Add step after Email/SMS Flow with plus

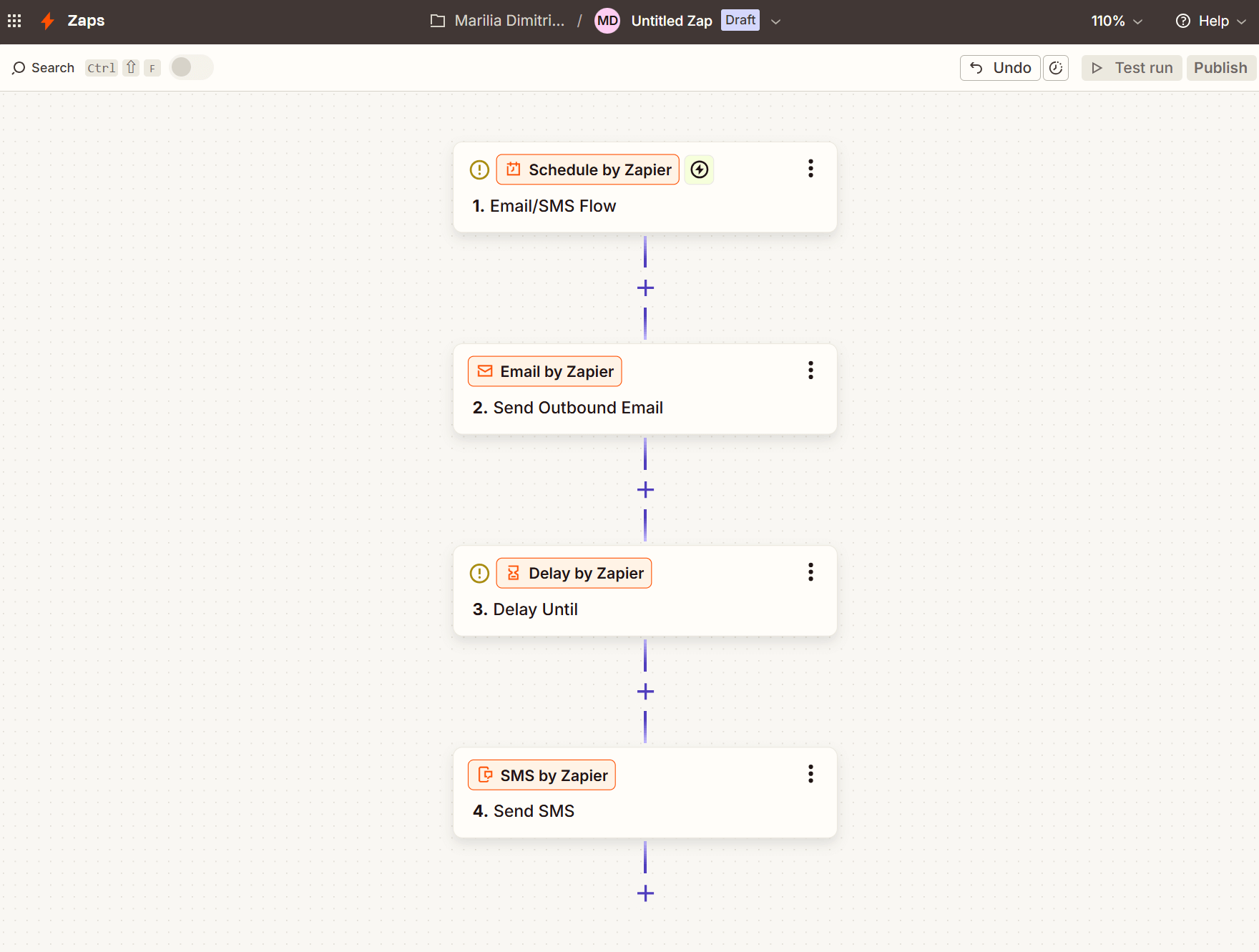(645, 288)
